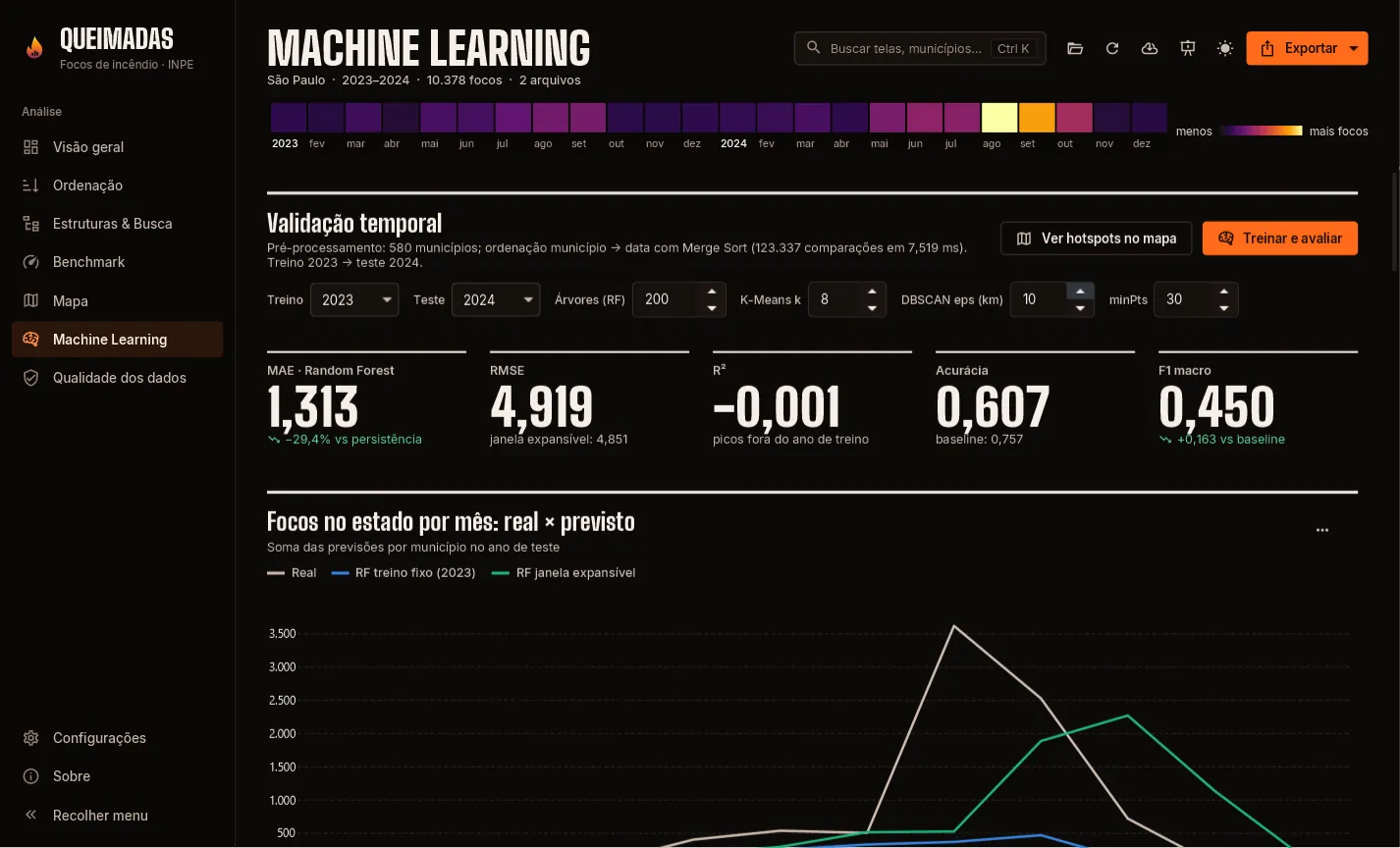Increase the DBSCAN eps (km) value
The height and width of the screenshot is (848, 1400).
coord(1080,292)
